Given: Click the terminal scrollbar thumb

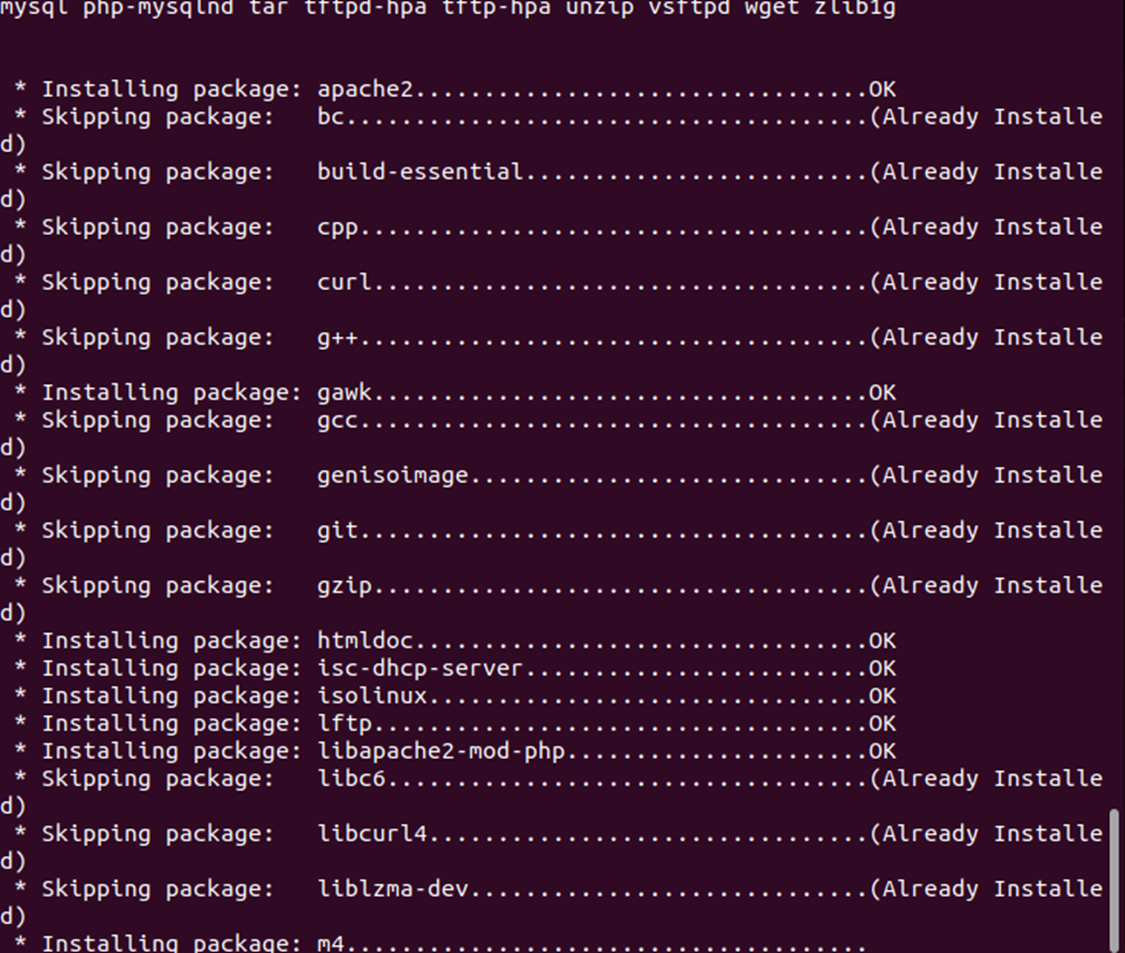Looking at the screenshot, I should coord(1114,881).
